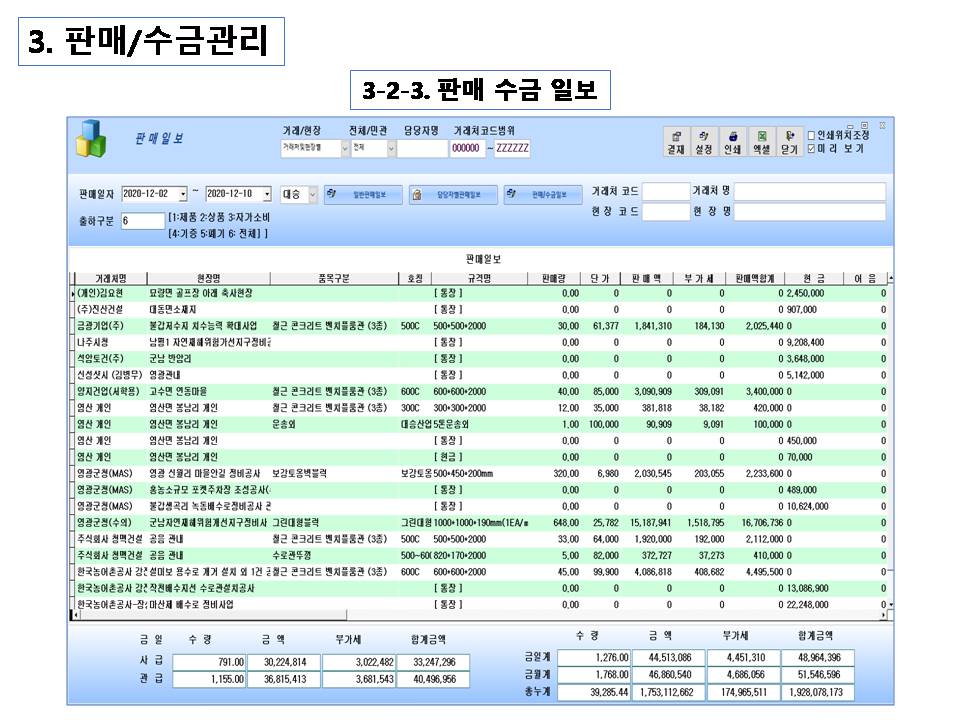Click cash value 22,248,000
The width and height of the screenshot is (960, 720).
(807, 605)
